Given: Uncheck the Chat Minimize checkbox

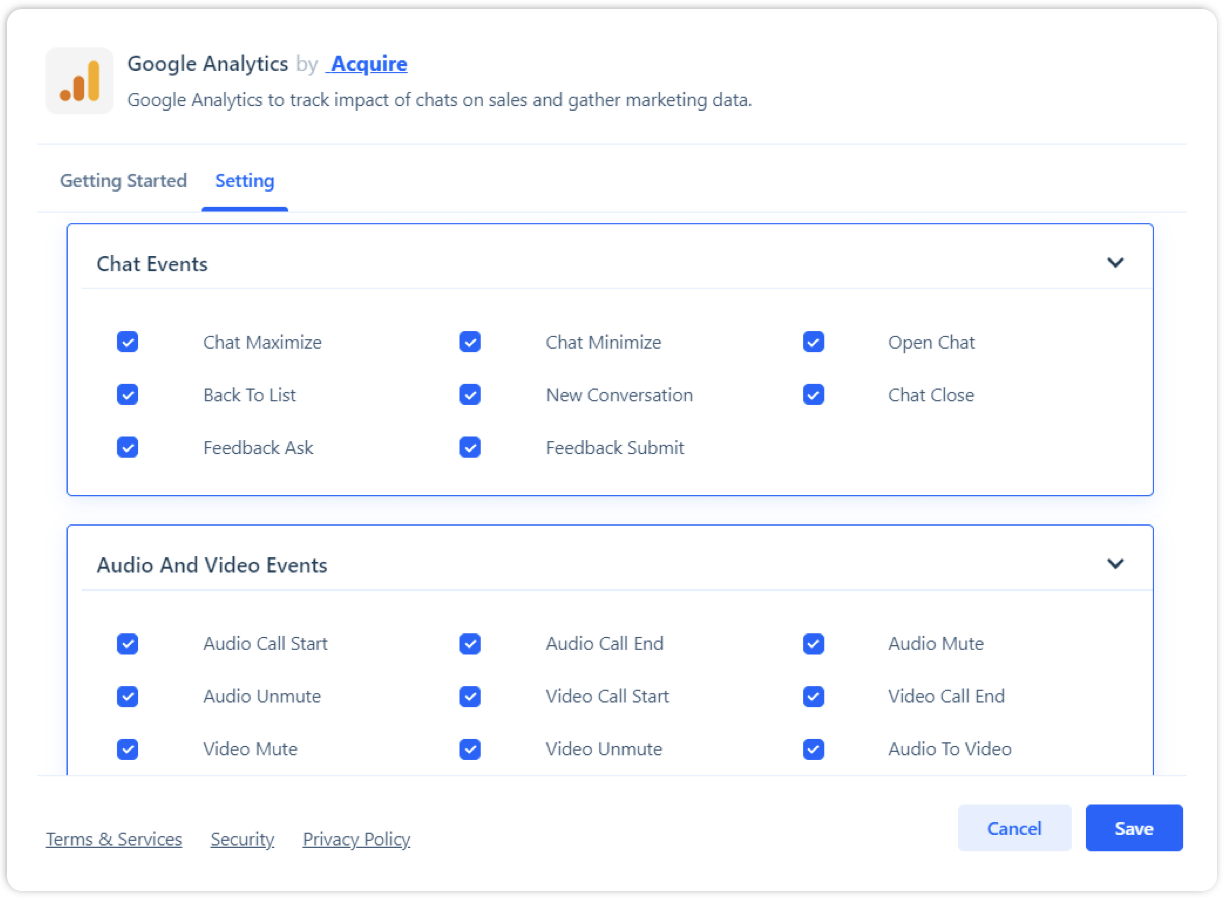Looking at the screenshot, I should point(470,342).
